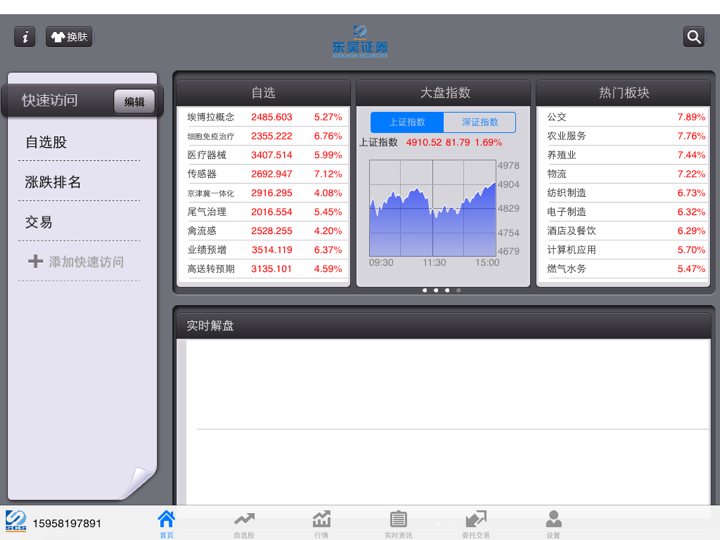Click the 快速访问 panel title

pos(50,101)
